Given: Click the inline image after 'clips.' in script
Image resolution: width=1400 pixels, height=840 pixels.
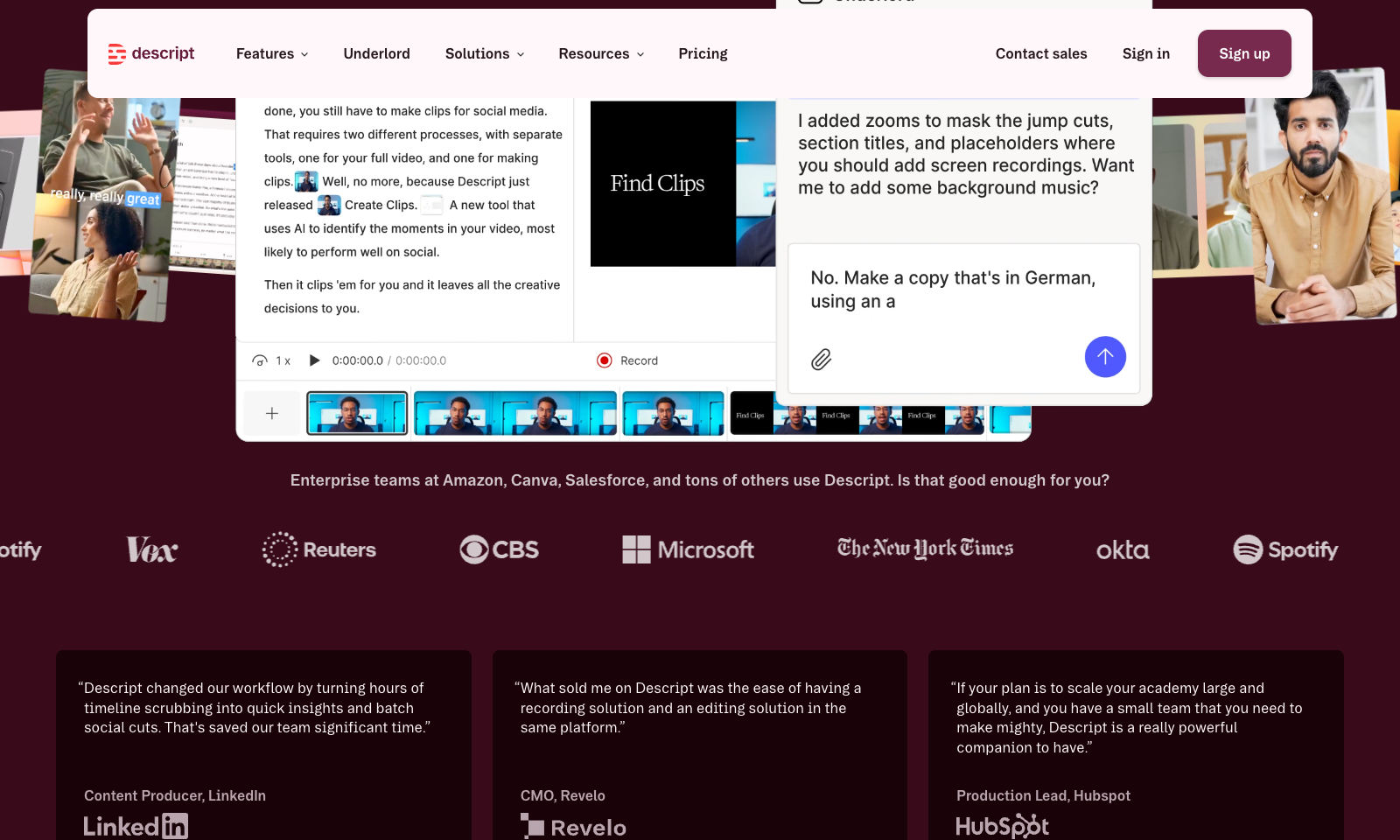Looking at the screenshot, I should 306,181.
